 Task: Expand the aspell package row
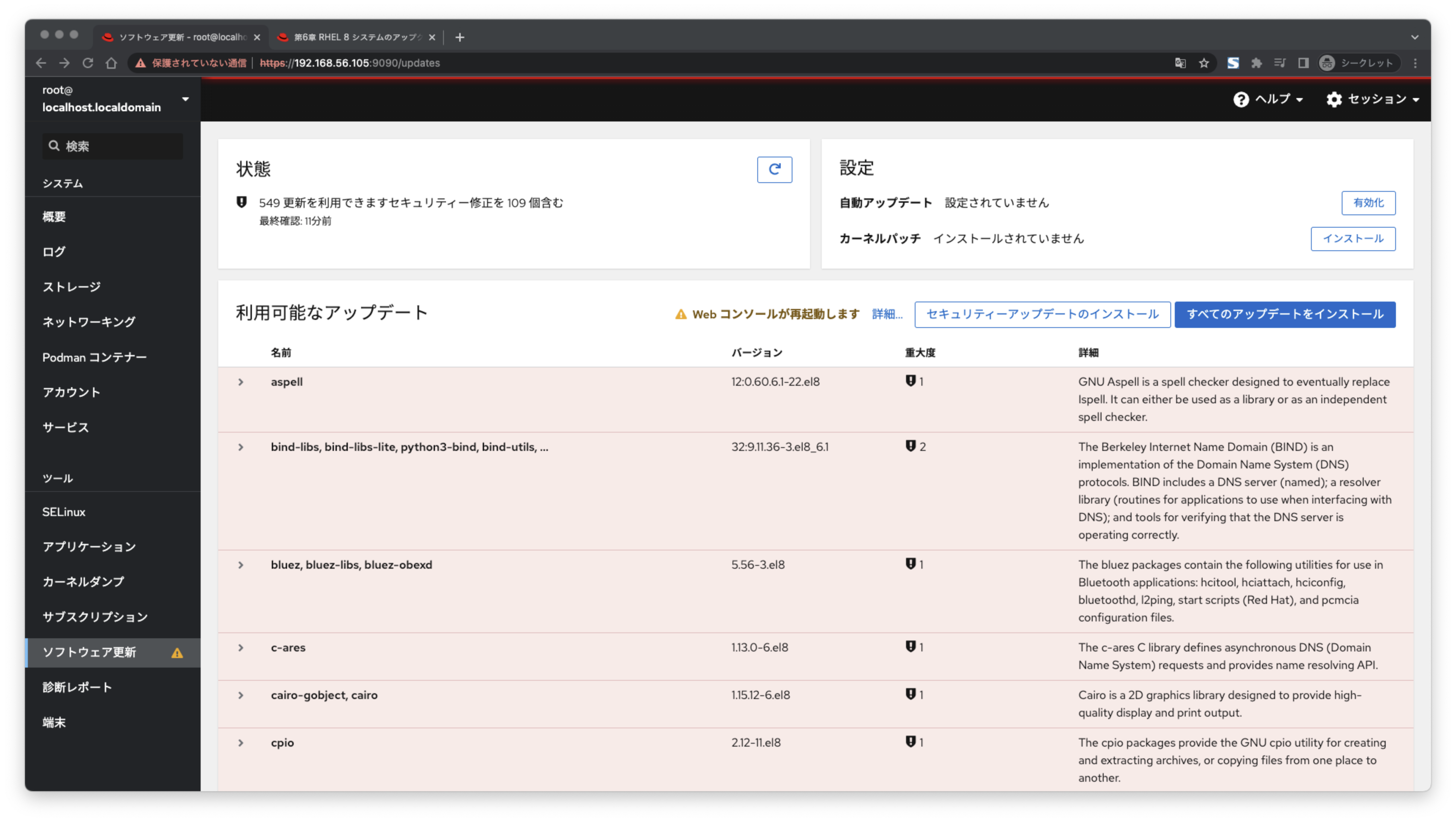(x=241, y=382)
